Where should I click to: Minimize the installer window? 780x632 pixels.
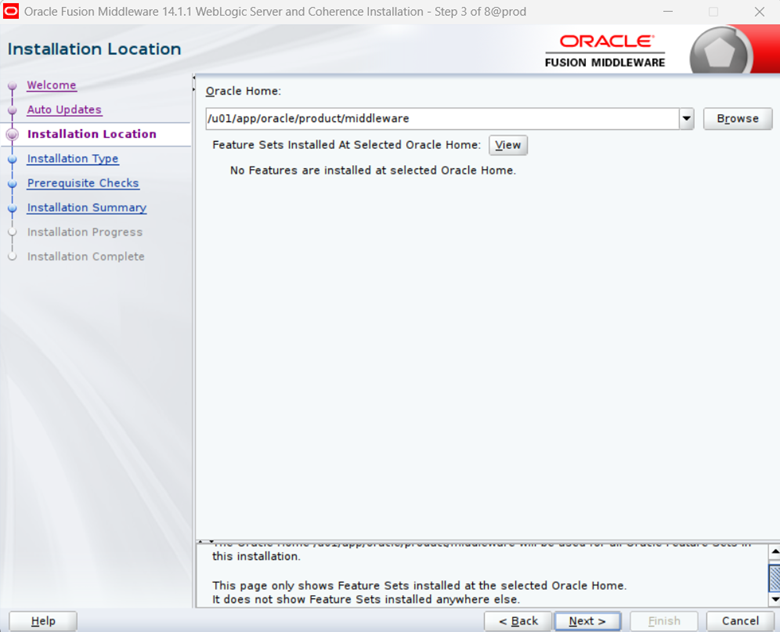(668, 11)
